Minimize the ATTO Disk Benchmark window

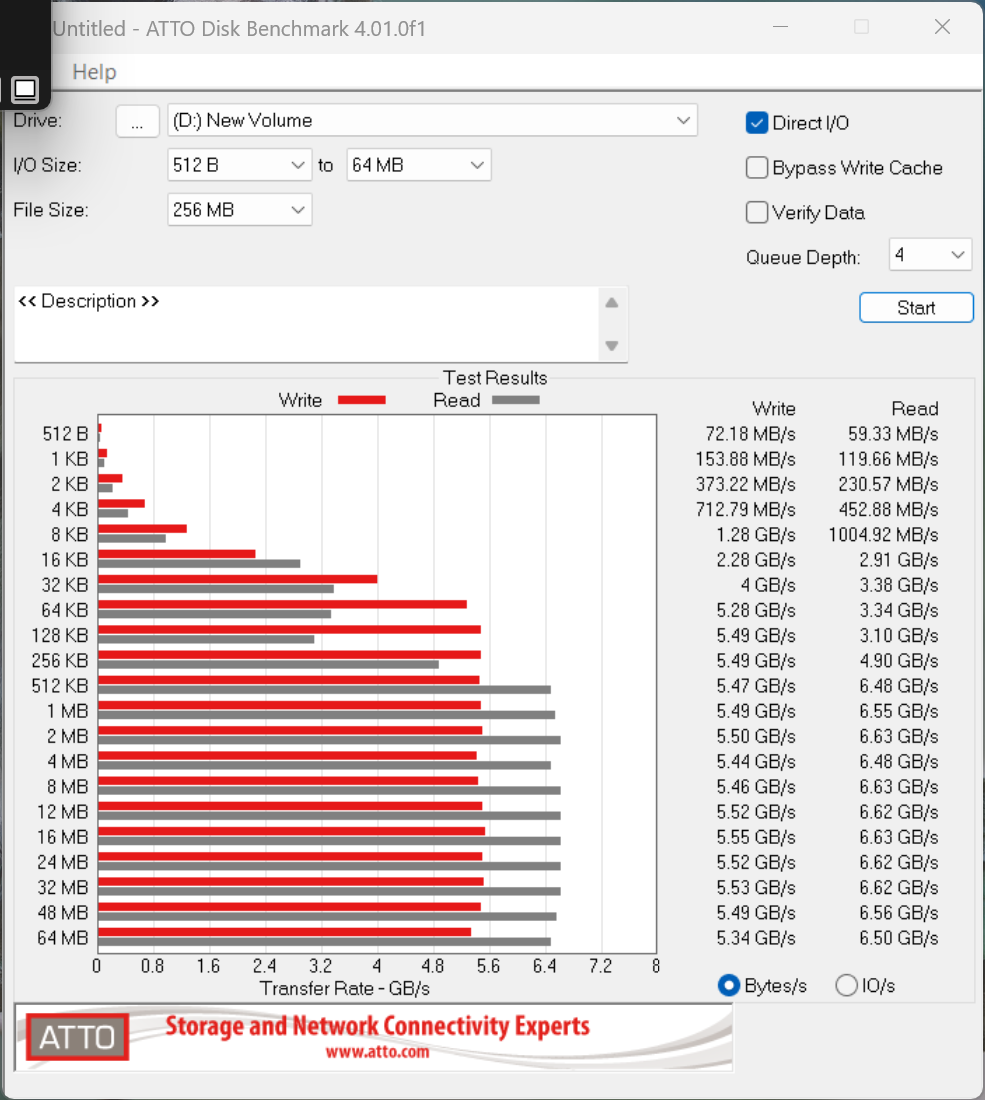[x=780, y=27]
